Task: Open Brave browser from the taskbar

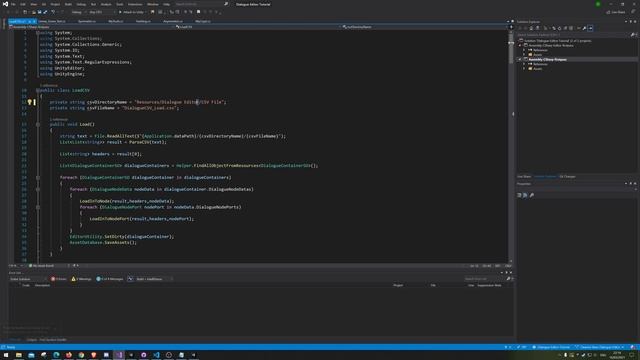Action: (x=93, y=356)
